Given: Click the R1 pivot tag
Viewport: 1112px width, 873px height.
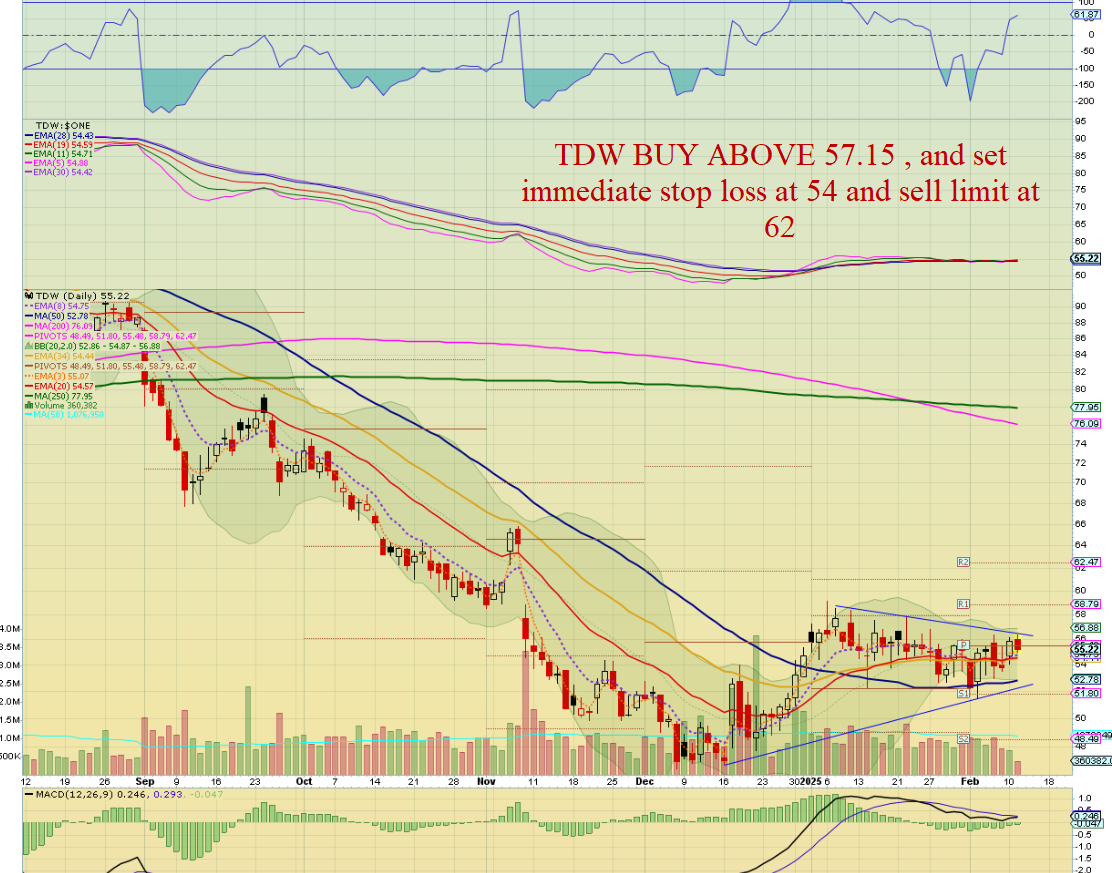Looking at the screenshot, I should click(x=962, y=604).
